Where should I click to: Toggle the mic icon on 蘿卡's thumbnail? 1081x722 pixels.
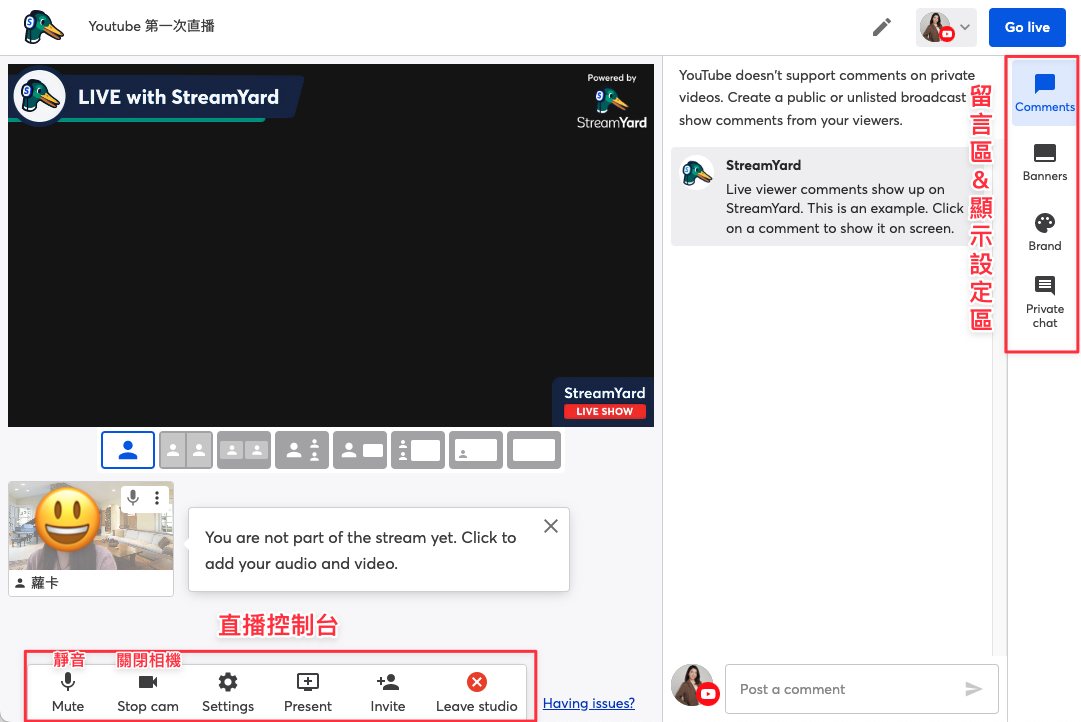point(133,497)
